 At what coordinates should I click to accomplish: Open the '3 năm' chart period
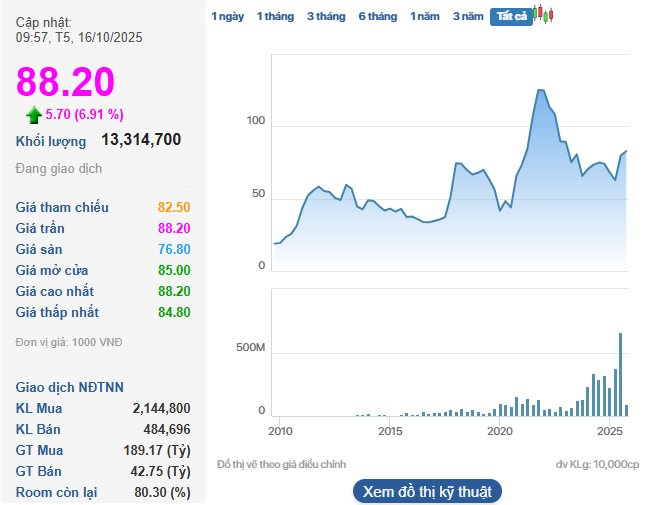coord(468,16)
